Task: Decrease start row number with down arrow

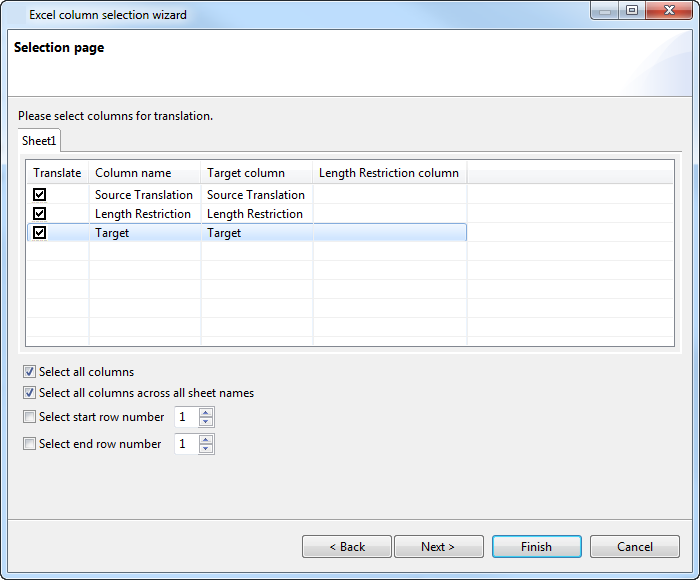Action: [x=205, y=421]
